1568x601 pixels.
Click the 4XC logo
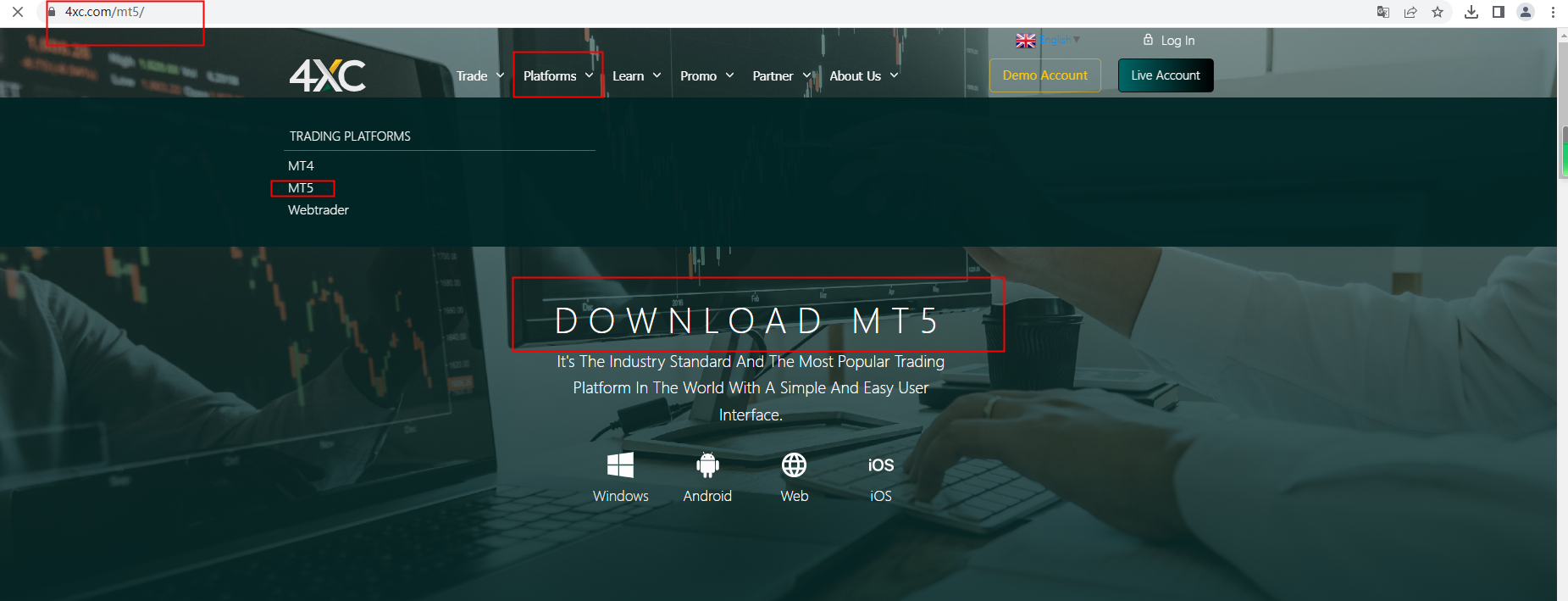point(328,75)
